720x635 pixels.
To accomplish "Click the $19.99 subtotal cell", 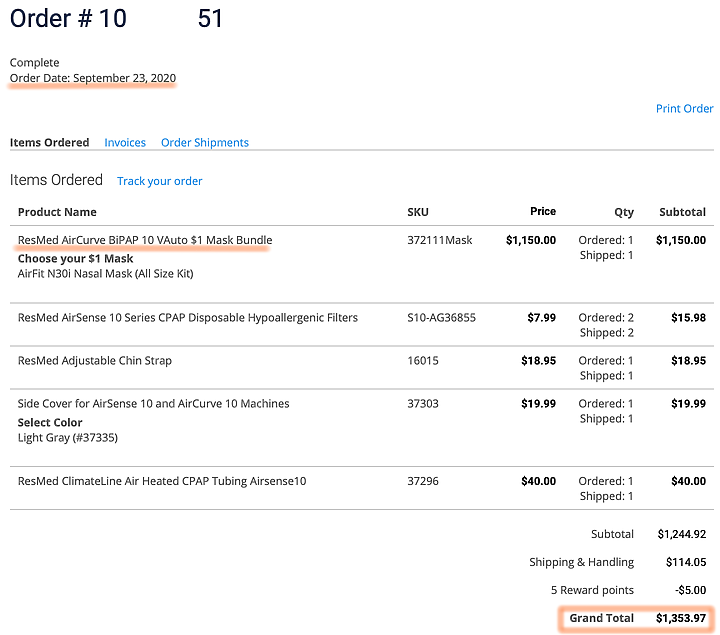I will pyautogui.click(x=688, y=404).
